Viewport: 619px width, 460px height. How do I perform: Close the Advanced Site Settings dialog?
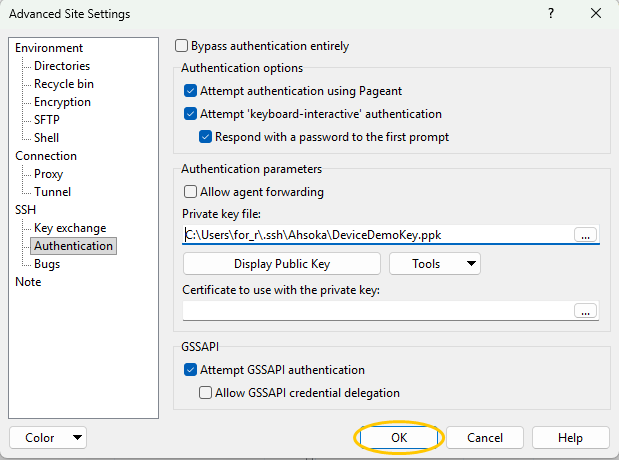tap(596, 13)
